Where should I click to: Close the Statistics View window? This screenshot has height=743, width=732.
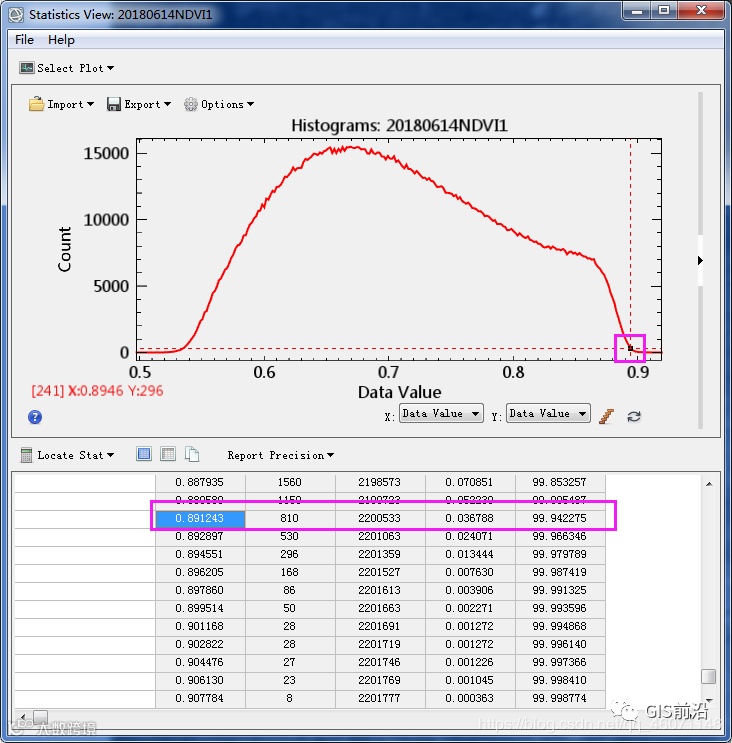701,10
